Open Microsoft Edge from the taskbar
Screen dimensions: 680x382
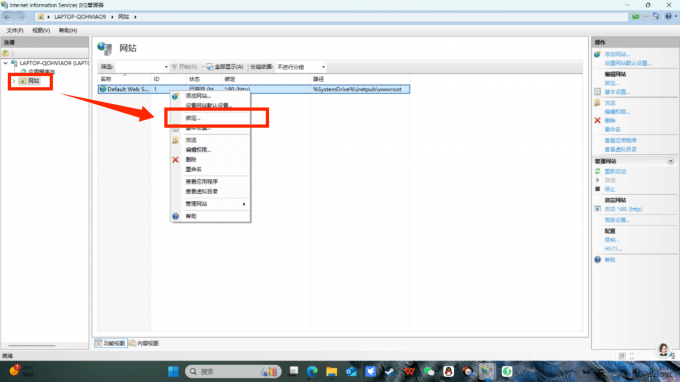(312, 372)
